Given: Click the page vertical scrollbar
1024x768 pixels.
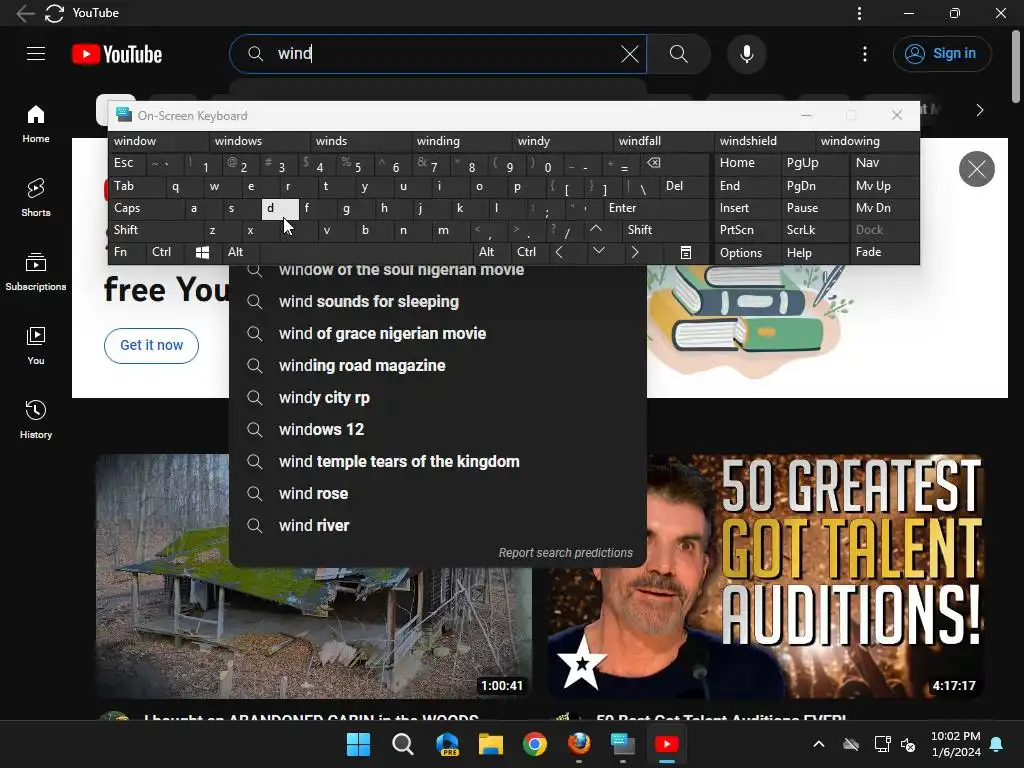Looking at the screenshot, I should tap(1016, 66).
